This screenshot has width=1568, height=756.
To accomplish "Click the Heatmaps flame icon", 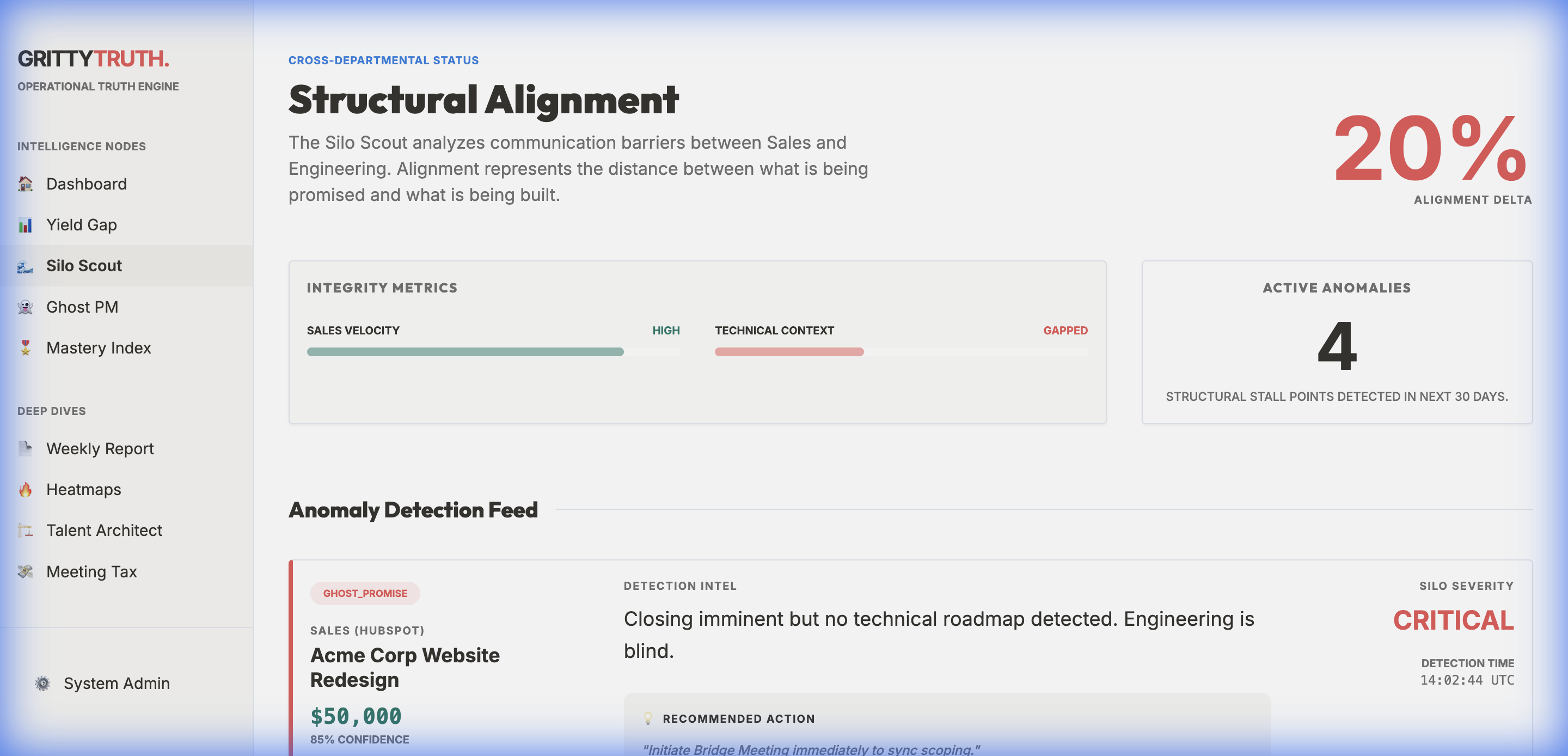I will tap(25, 490).
